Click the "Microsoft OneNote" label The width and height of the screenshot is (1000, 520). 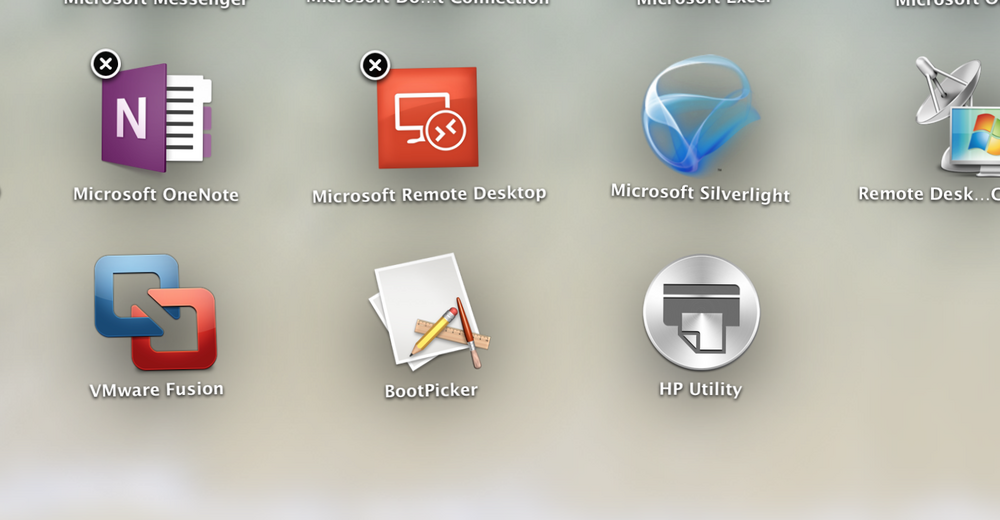point(156,194)
